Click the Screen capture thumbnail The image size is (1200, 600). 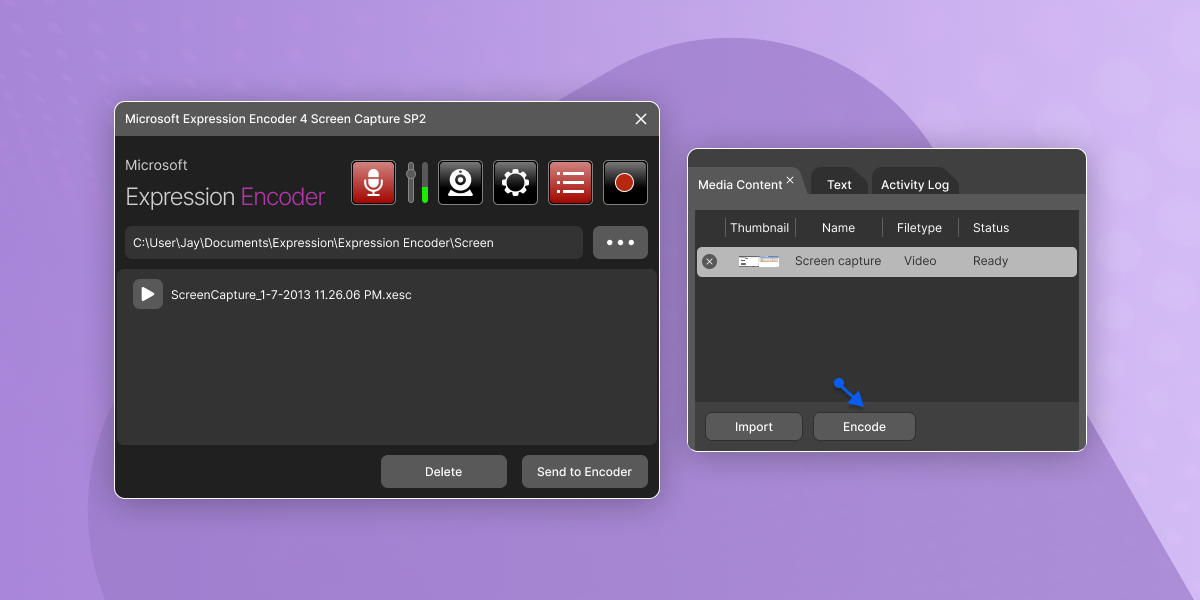pyautogui.click(x=759, y=261)
